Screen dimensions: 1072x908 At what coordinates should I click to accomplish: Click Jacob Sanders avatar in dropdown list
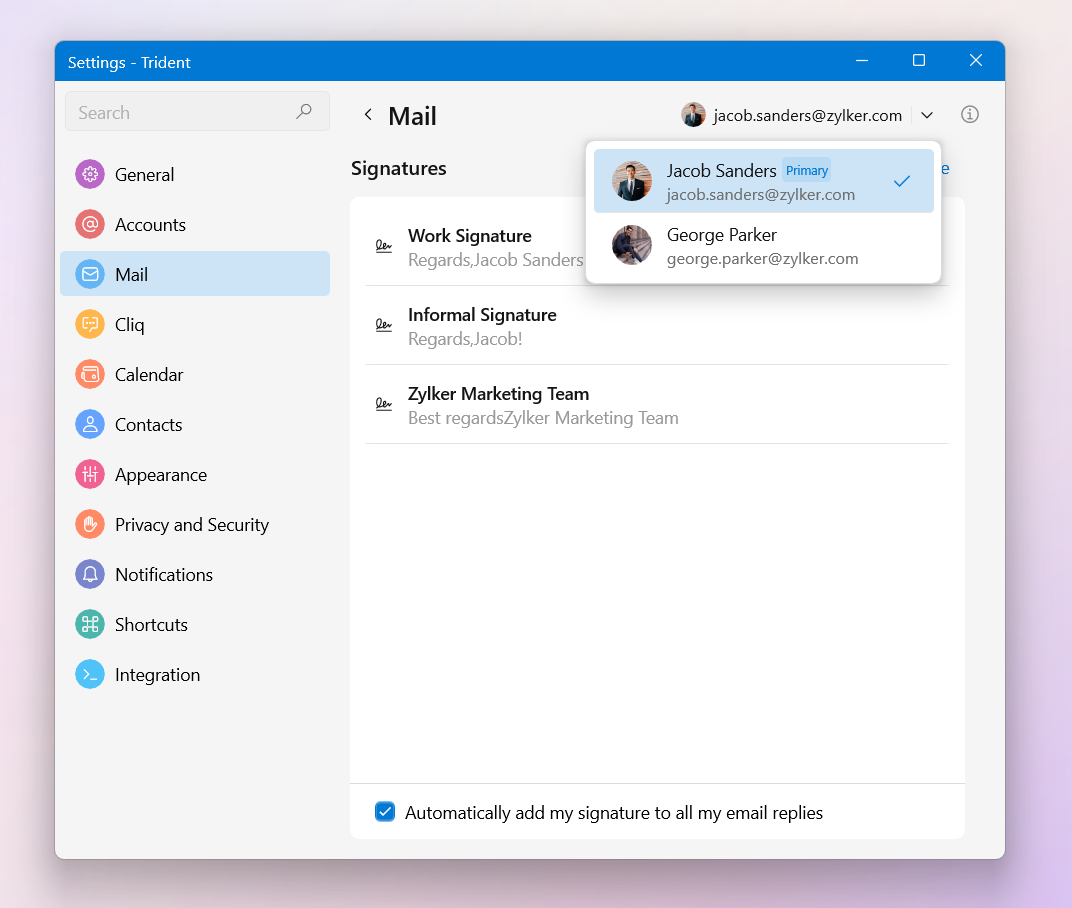coord(632,181)
